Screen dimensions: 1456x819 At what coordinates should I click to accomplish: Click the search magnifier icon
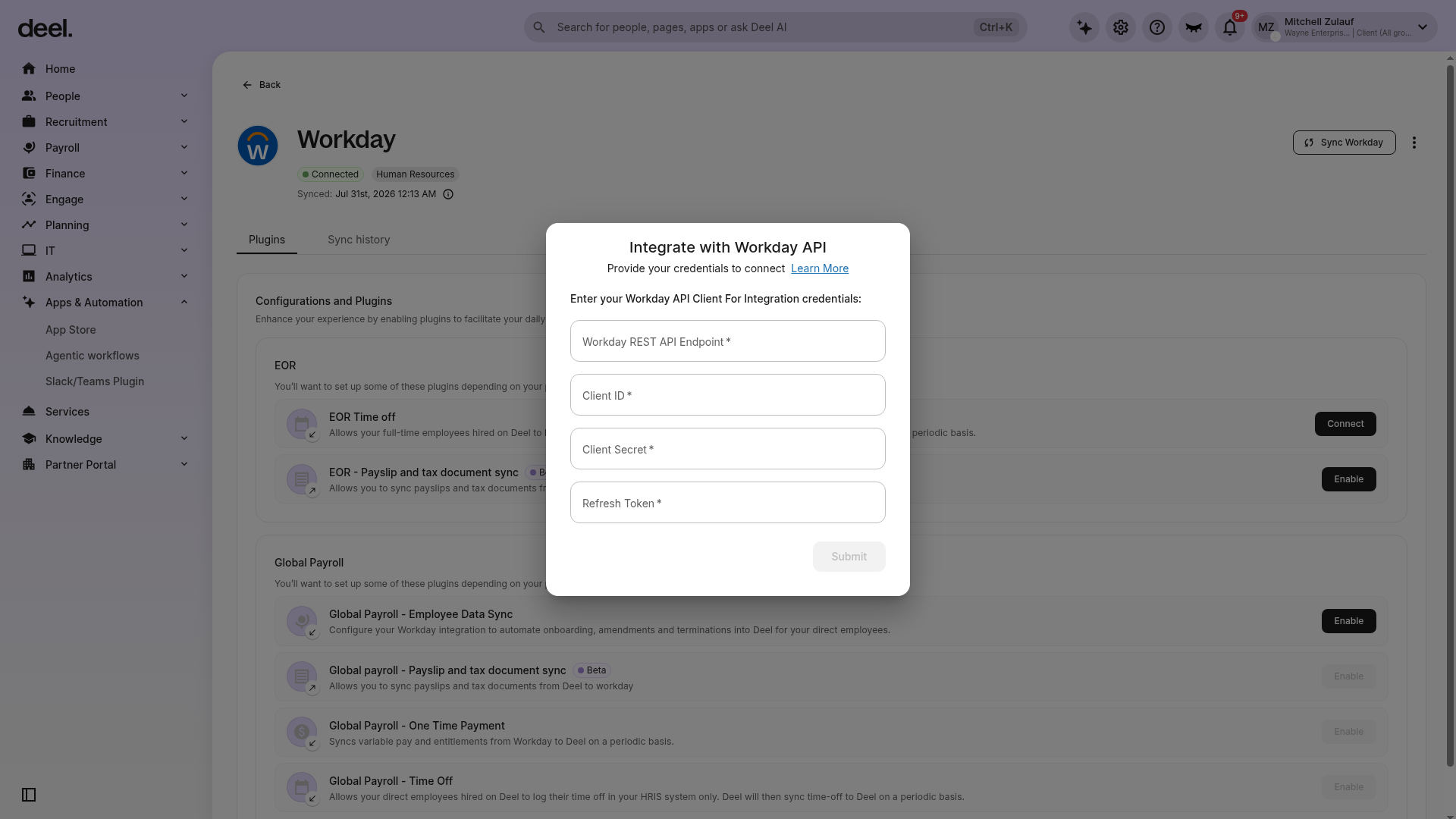coord(539,27)
